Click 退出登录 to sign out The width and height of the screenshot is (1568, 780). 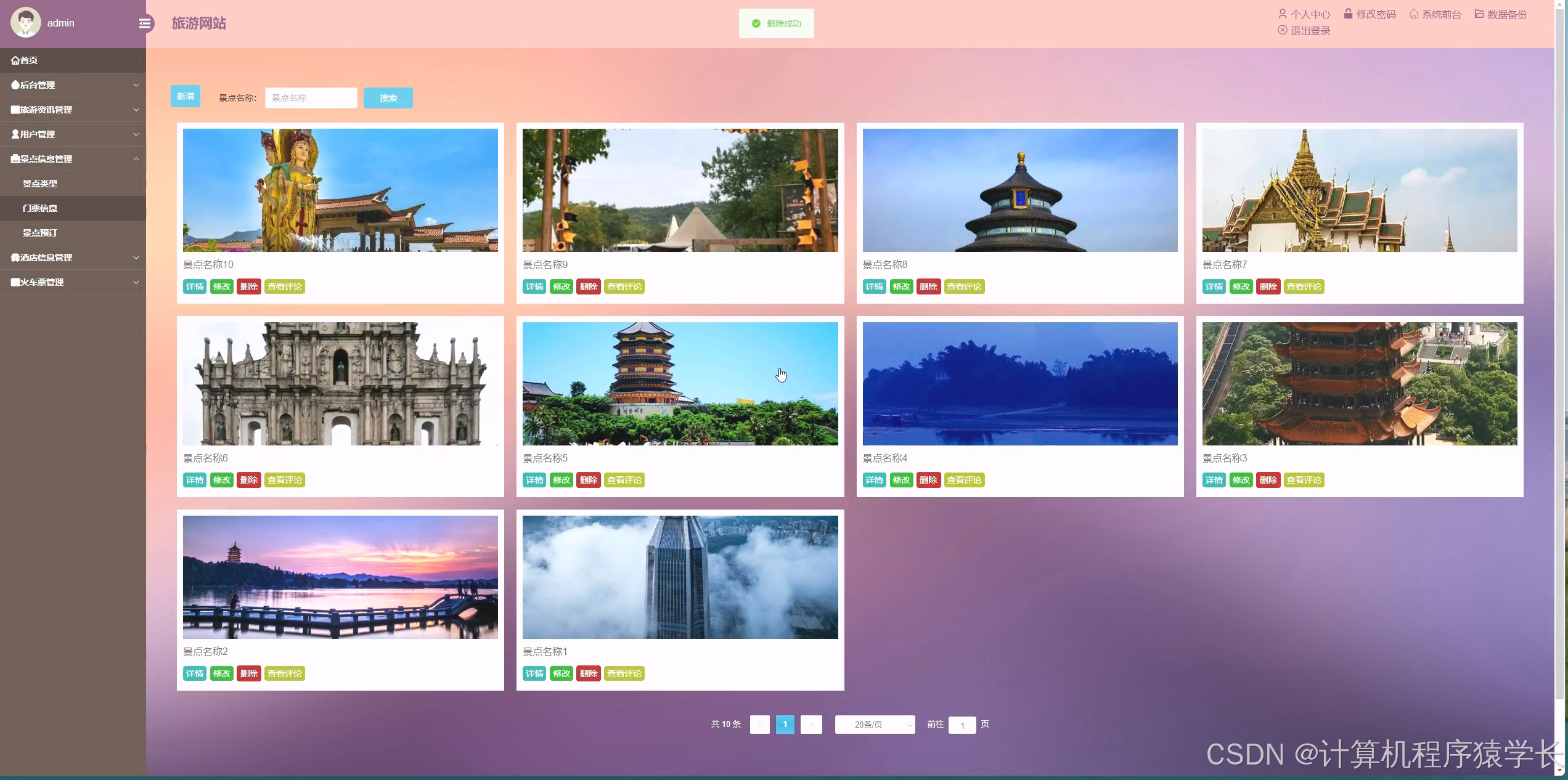click(x=1304, y=30)
